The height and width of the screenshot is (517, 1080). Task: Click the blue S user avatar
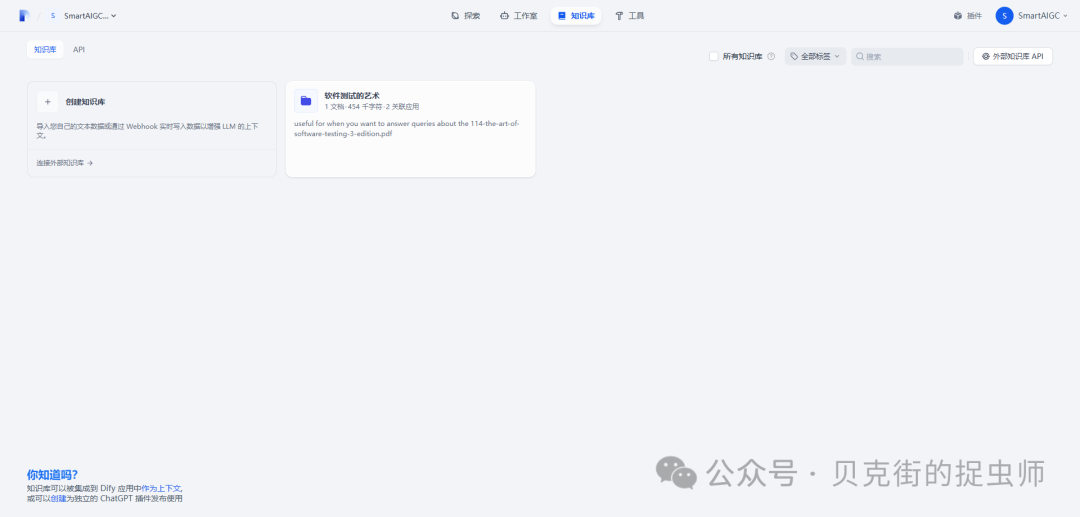tap(1004, 15)
